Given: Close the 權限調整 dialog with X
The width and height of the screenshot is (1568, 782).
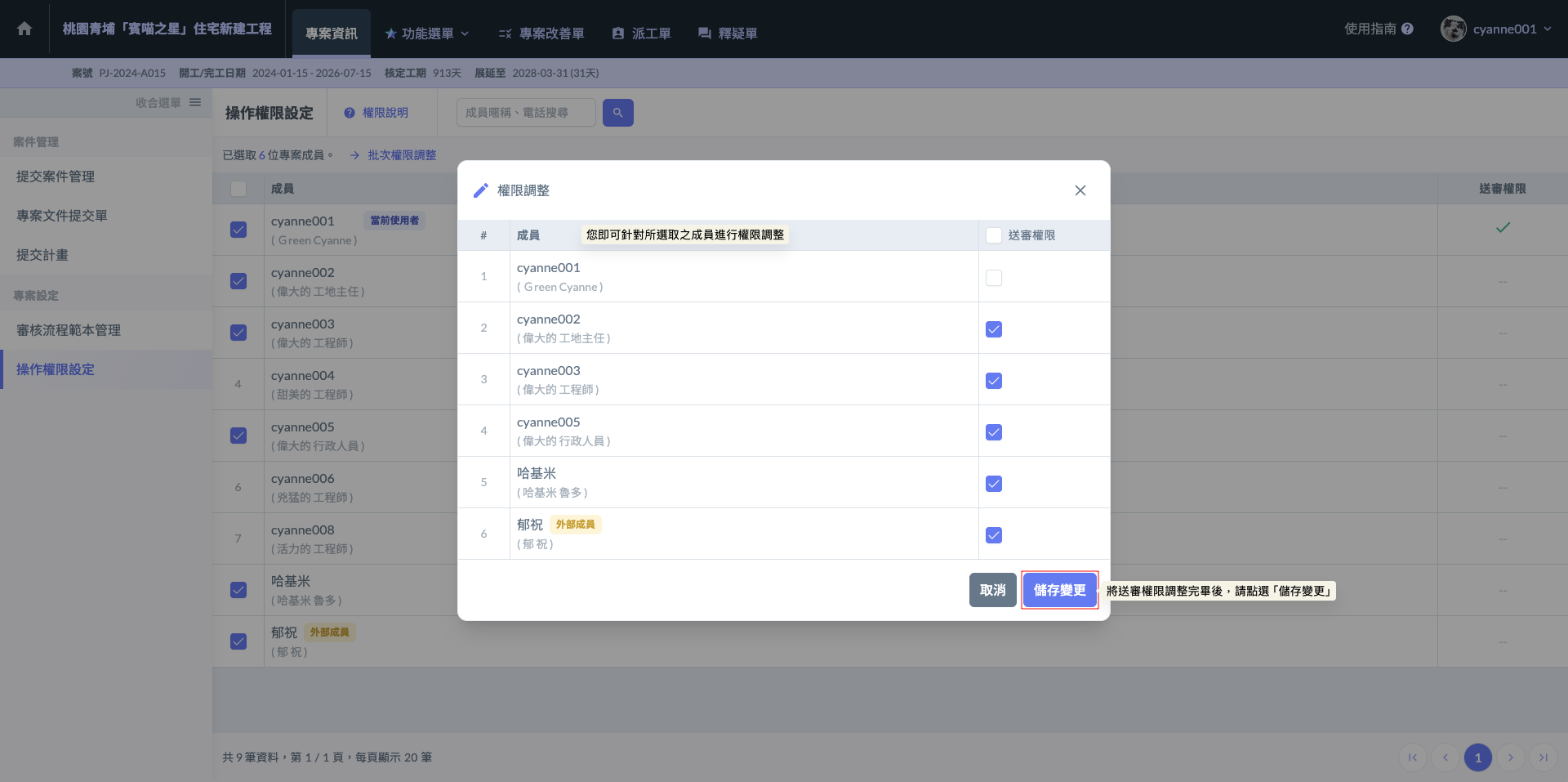Looking at the screenshot, I should pyautogui.click(x=1080, y=190).
